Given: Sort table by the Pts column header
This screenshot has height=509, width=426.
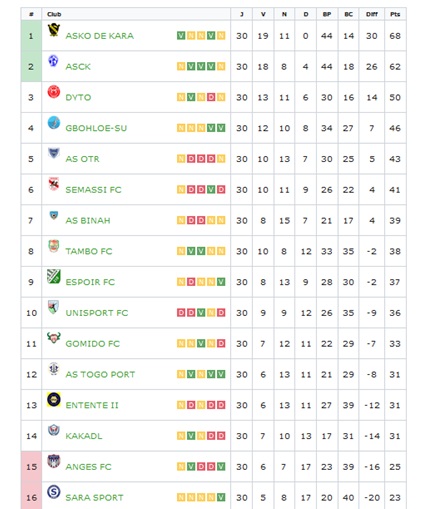Looking at the screenshot, I should pos(395,14).
